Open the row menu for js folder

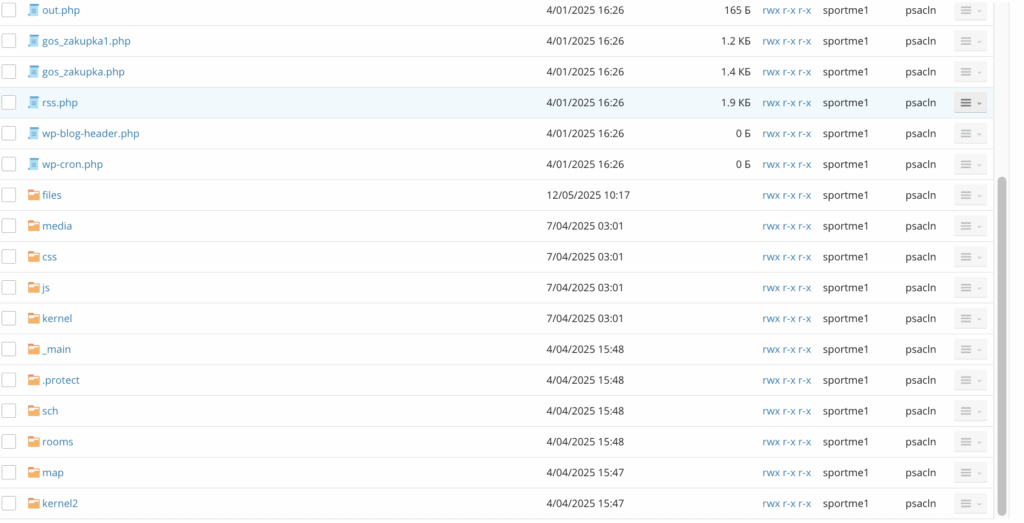tap(970, 288)
